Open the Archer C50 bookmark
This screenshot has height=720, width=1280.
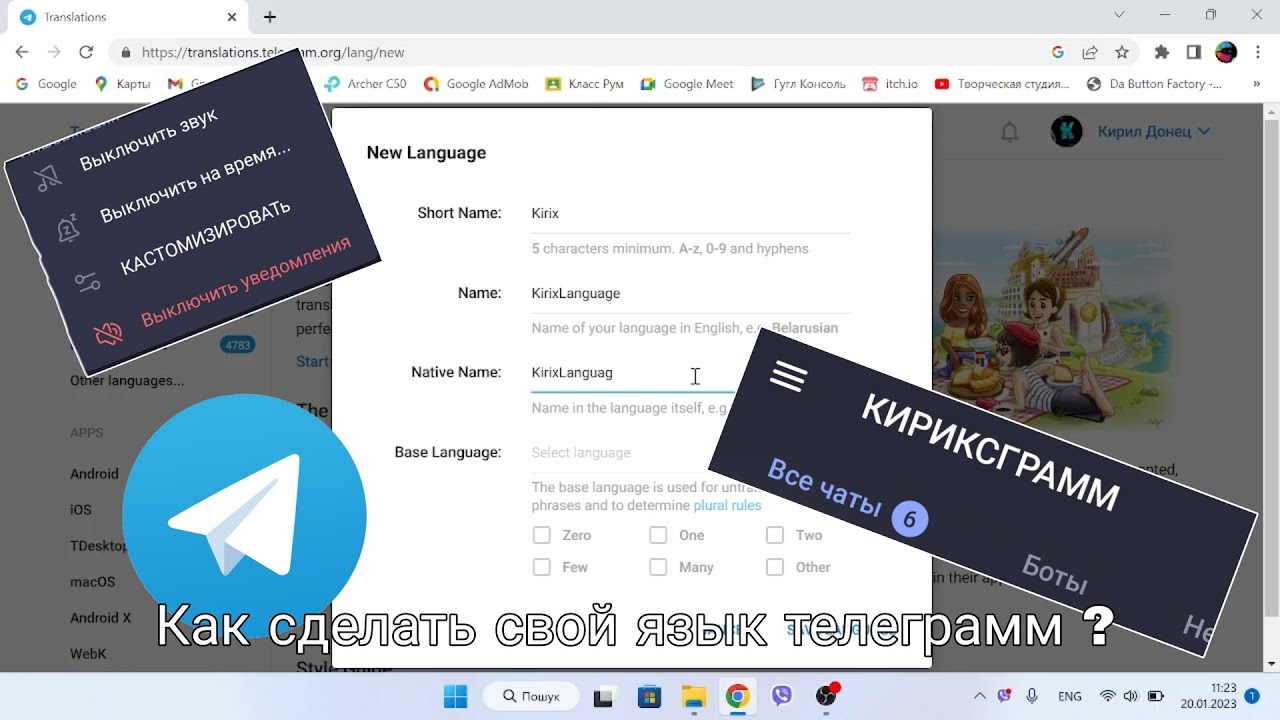366,84
